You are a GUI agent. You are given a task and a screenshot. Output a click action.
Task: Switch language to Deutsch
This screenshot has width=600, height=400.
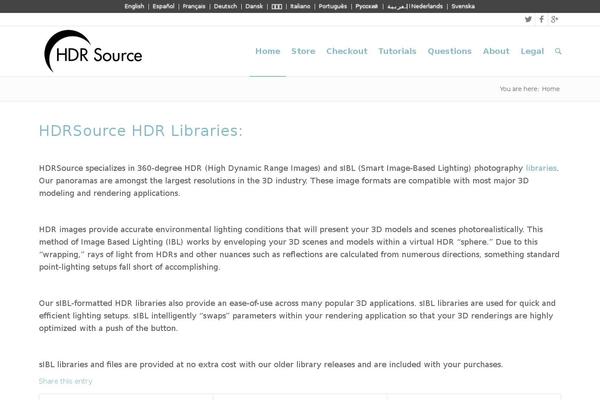(x=225, y=6)
